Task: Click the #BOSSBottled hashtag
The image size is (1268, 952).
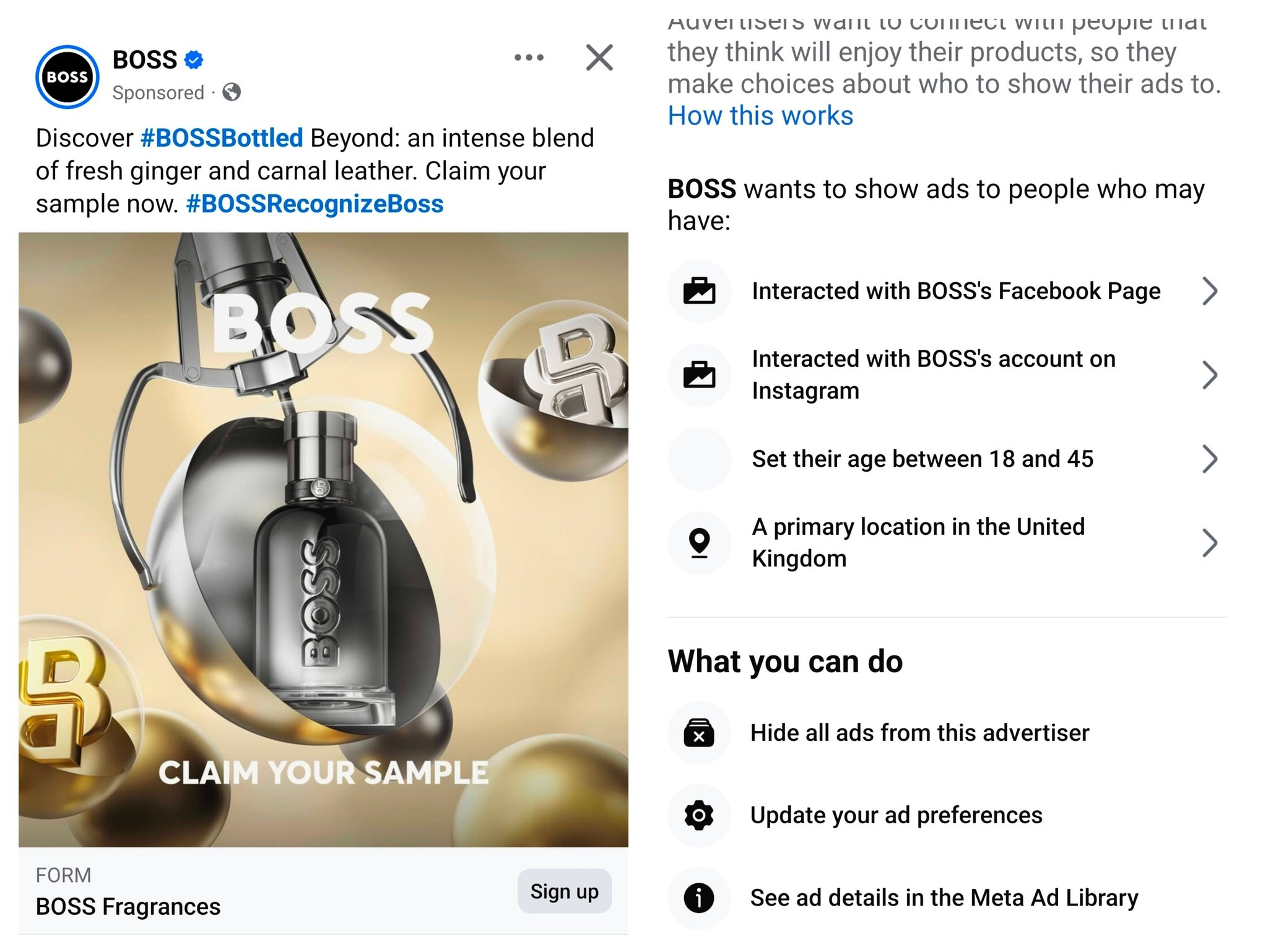Action: (220, 139)
